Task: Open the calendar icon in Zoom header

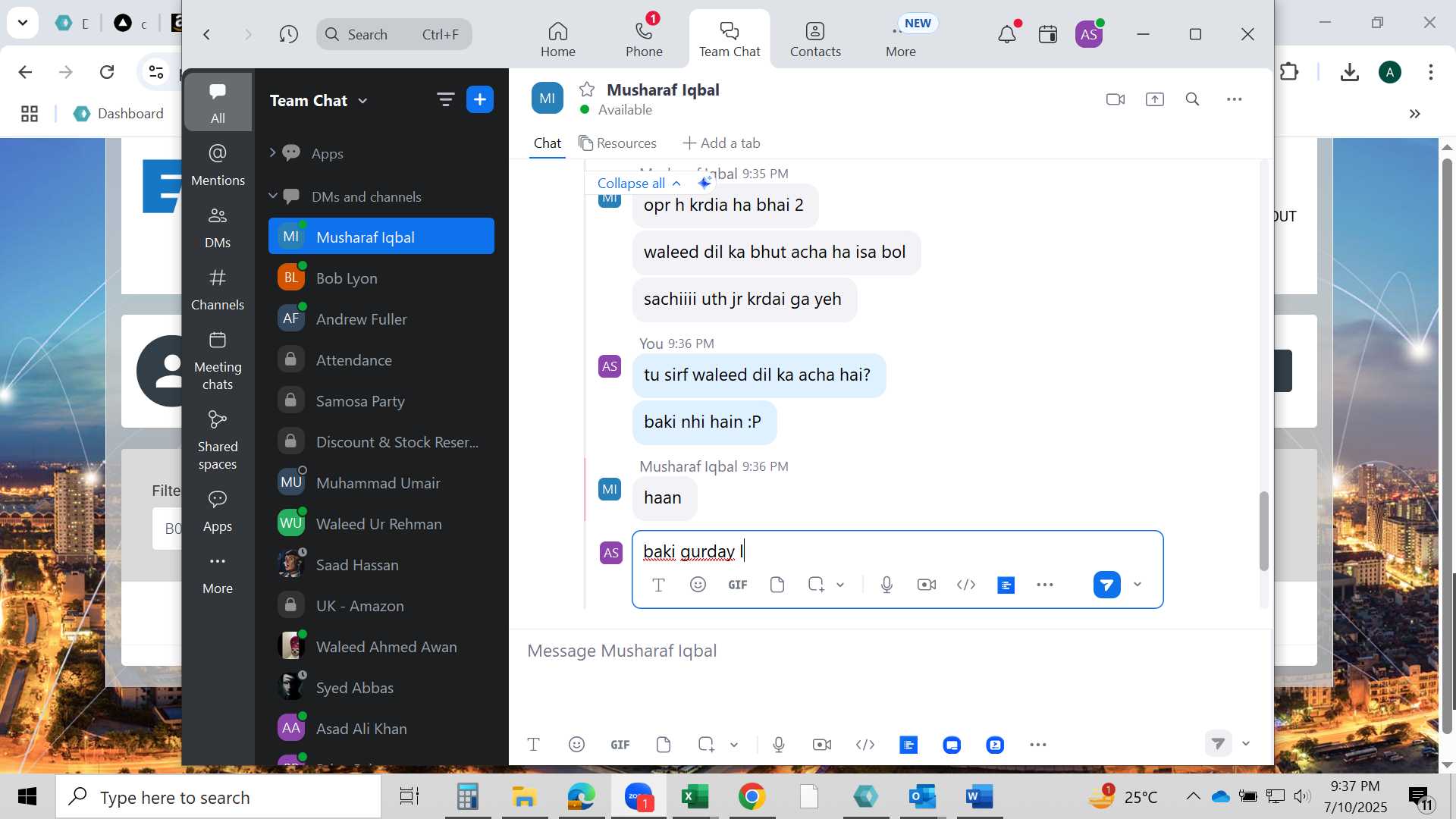Action: point(1048,34)
